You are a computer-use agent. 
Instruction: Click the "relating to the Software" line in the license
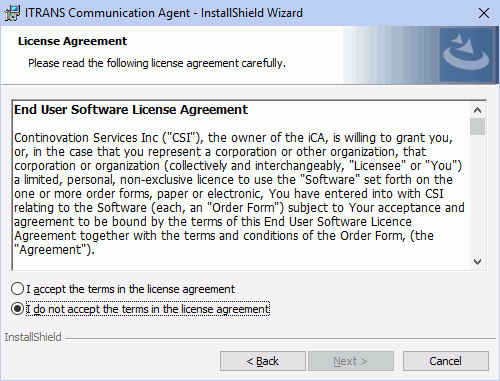[80, 208]
